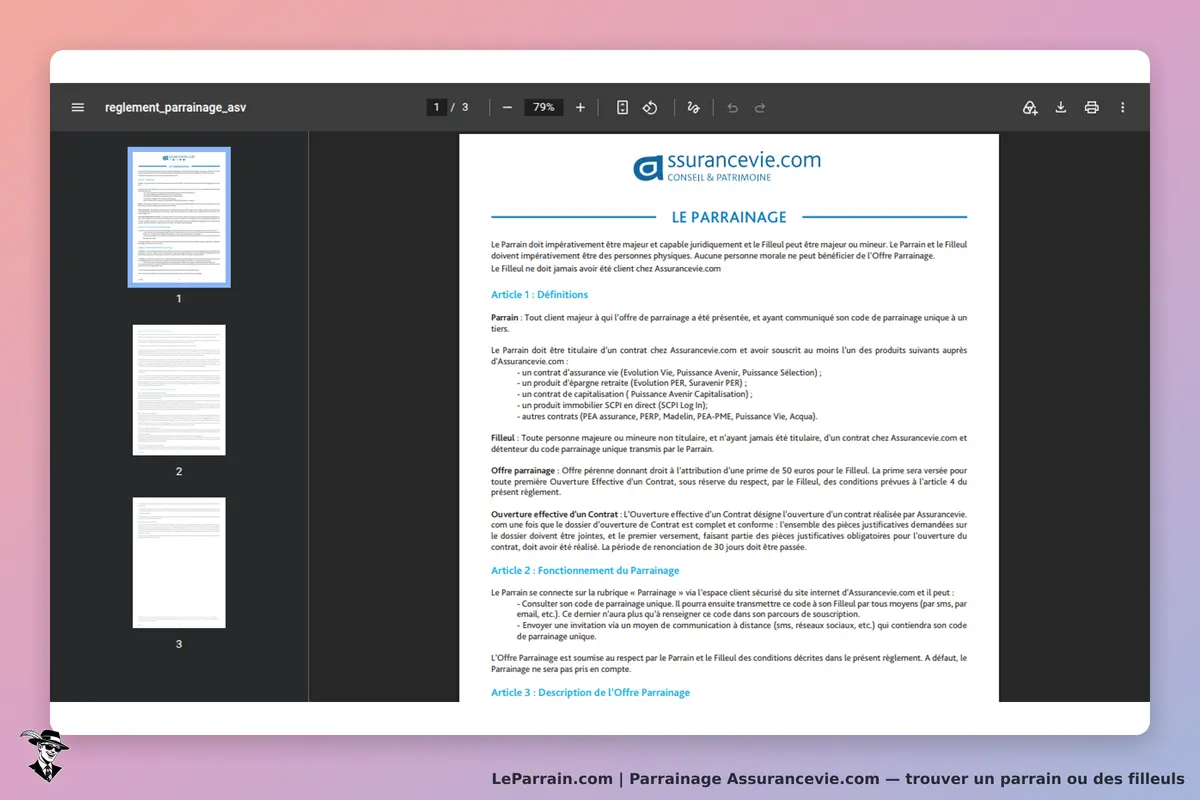The width and height of the screenshot is (1200, 800).
Task: Click the assurancevie.com logo in document
Action: pyautogui.click(x=728, y=166)
